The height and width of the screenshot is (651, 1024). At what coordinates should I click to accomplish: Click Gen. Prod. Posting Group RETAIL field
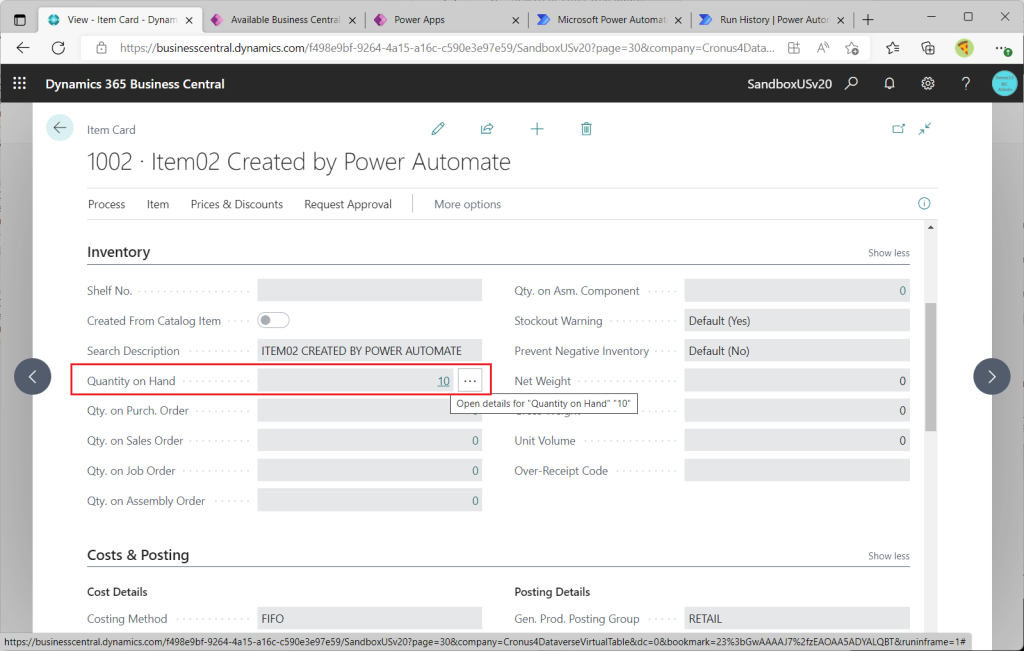tap(797, 618)
